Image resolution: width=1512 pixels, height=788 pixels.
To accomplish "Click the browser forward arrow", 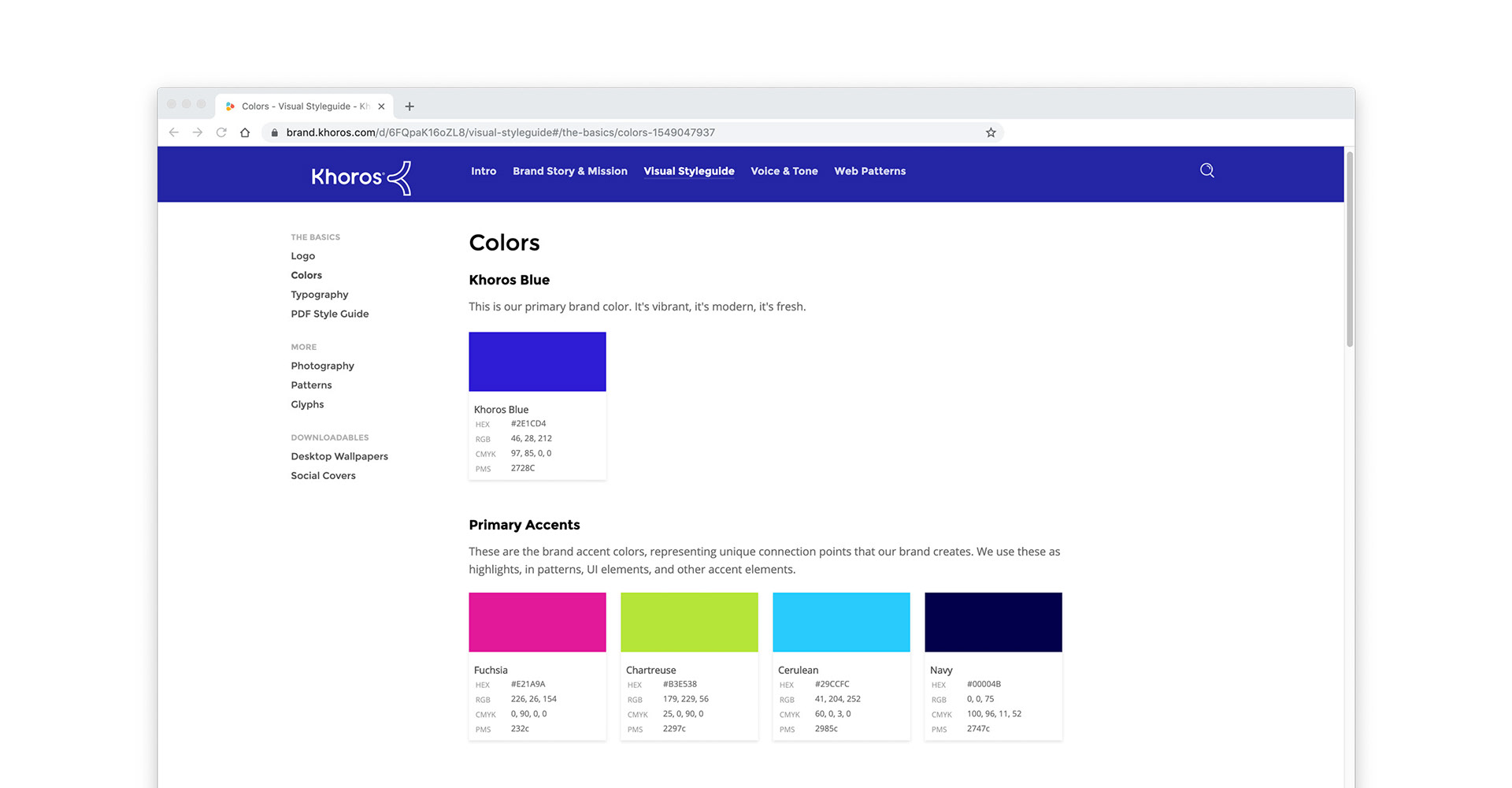I will [198, 132].
